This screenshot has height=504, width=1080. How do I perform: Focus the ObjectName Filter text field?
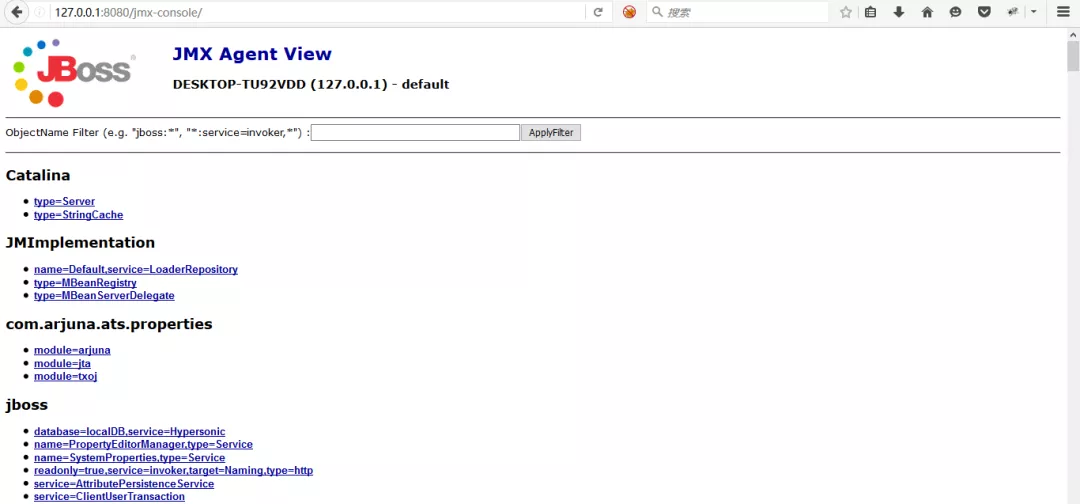pos(415,132)
